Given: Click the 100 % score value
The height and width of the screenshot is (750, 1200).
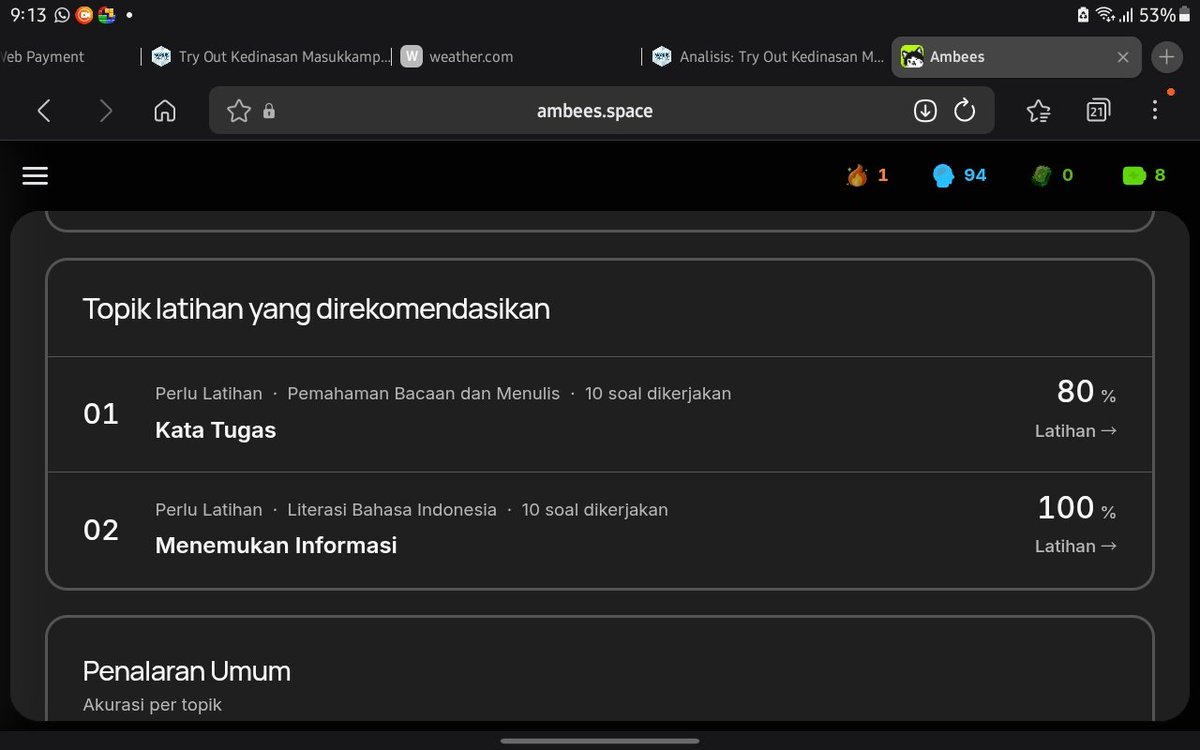Looking at the screenshot, I should (x=1077, y=508).
